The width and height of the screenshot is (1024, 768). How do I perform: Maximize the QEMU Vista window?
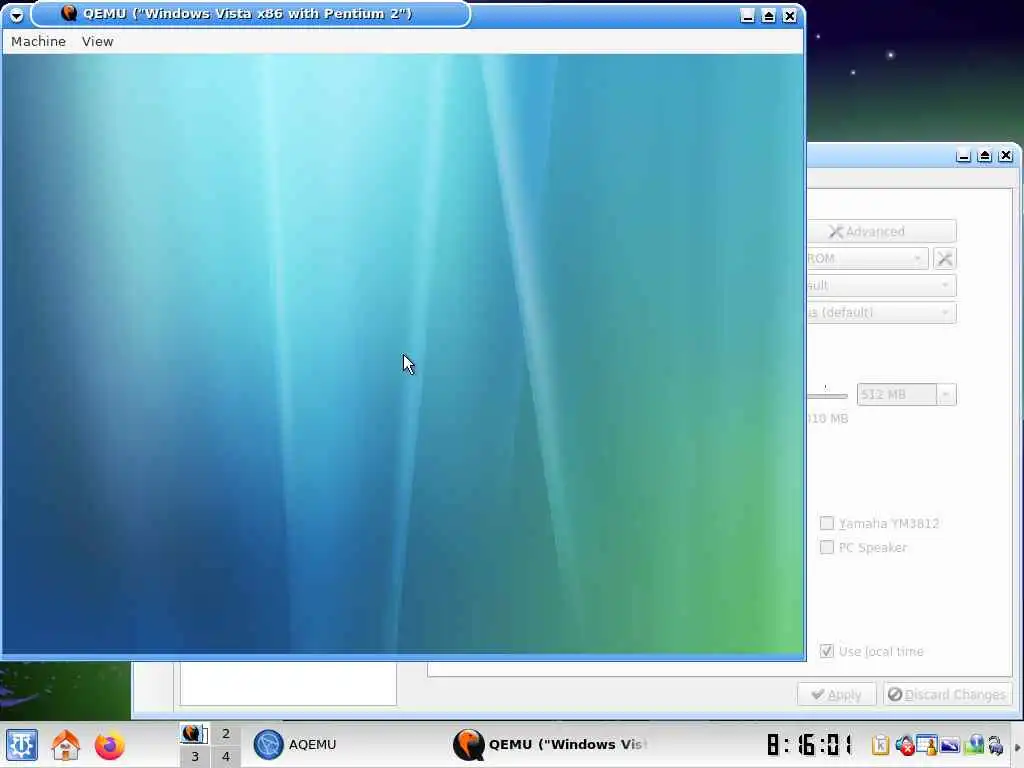pos(769,16)
